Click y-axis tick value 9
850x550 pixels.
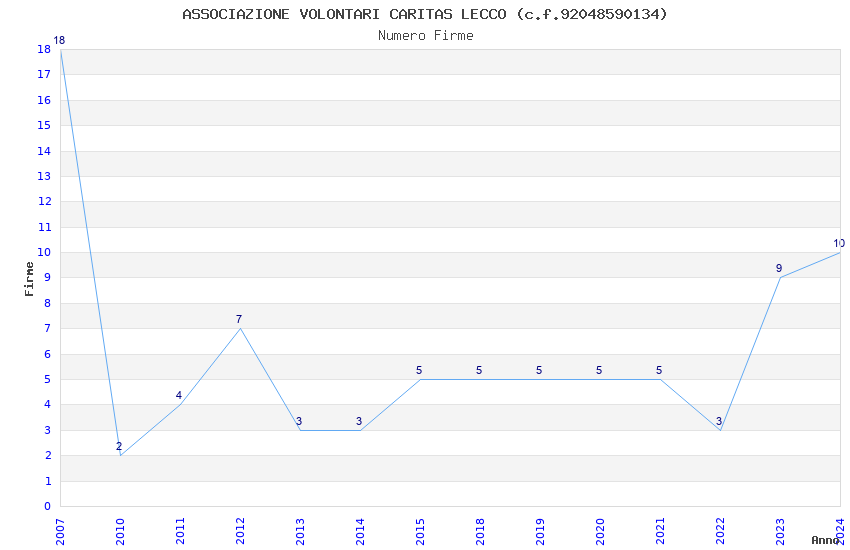pos(48,278)
